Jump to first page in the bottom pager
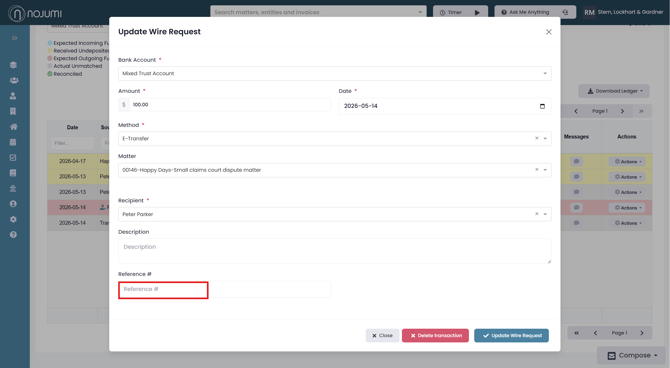670x368 pixels. 576,333
